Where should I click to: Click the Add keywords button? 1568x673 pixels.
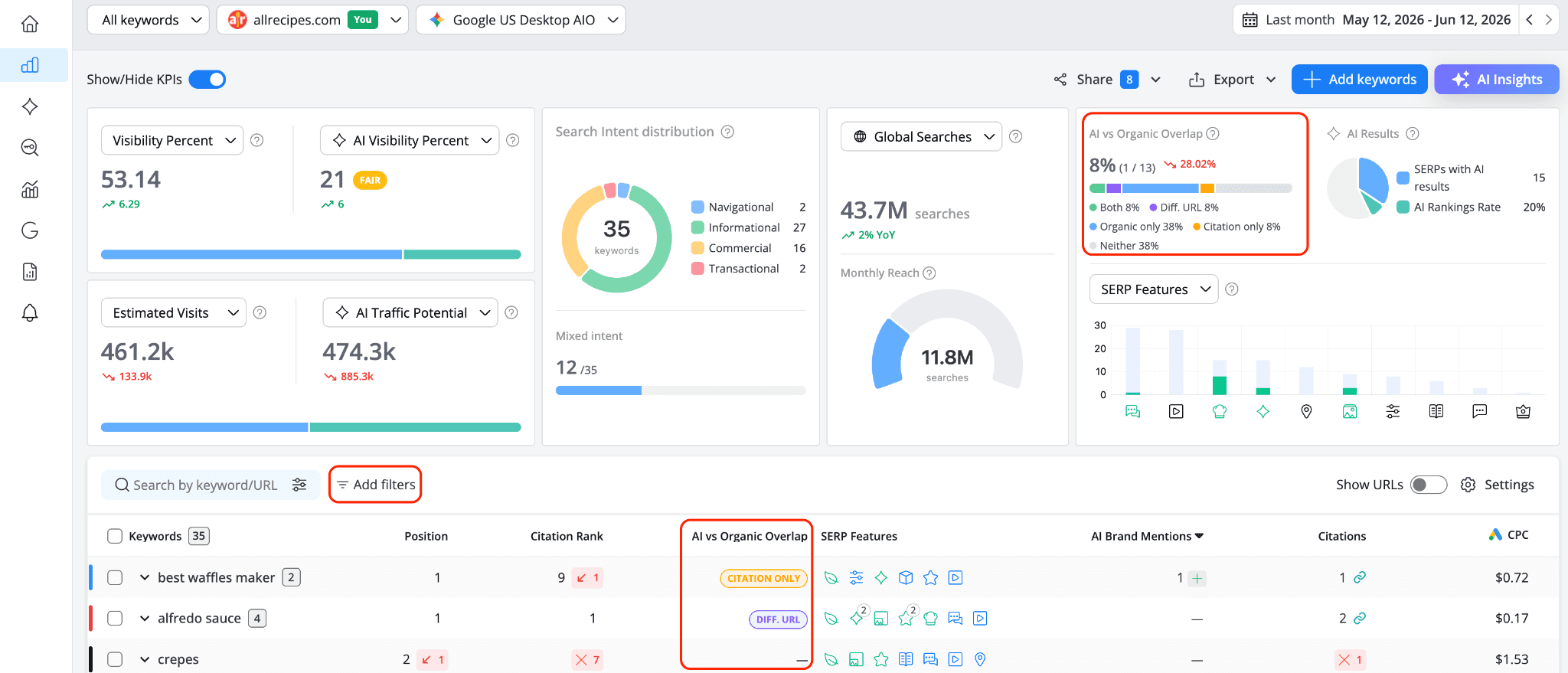coord(1360,80)
